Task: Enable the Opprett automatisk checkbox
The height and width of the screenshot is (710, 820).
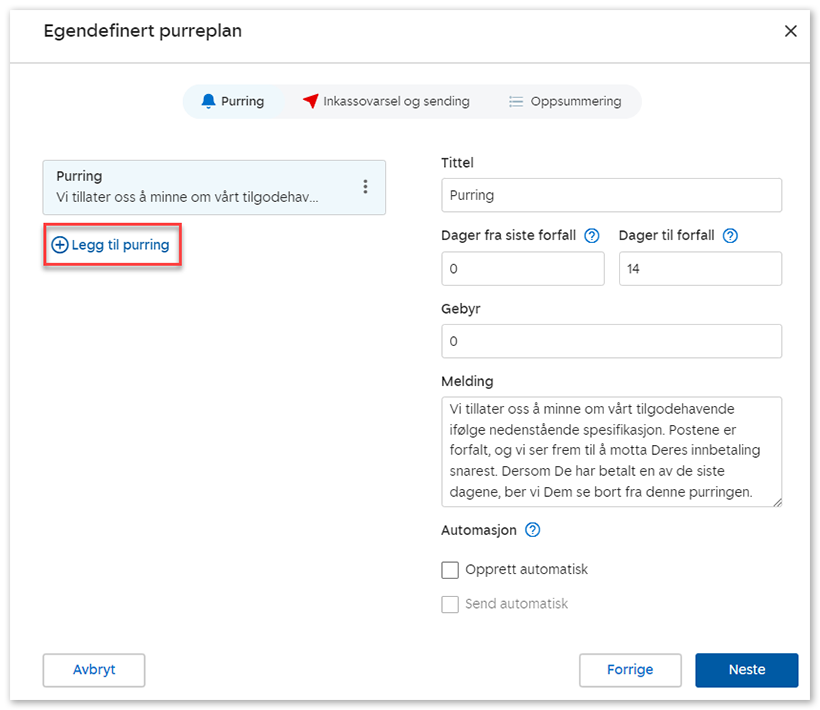Action: [x=450, y=570]
